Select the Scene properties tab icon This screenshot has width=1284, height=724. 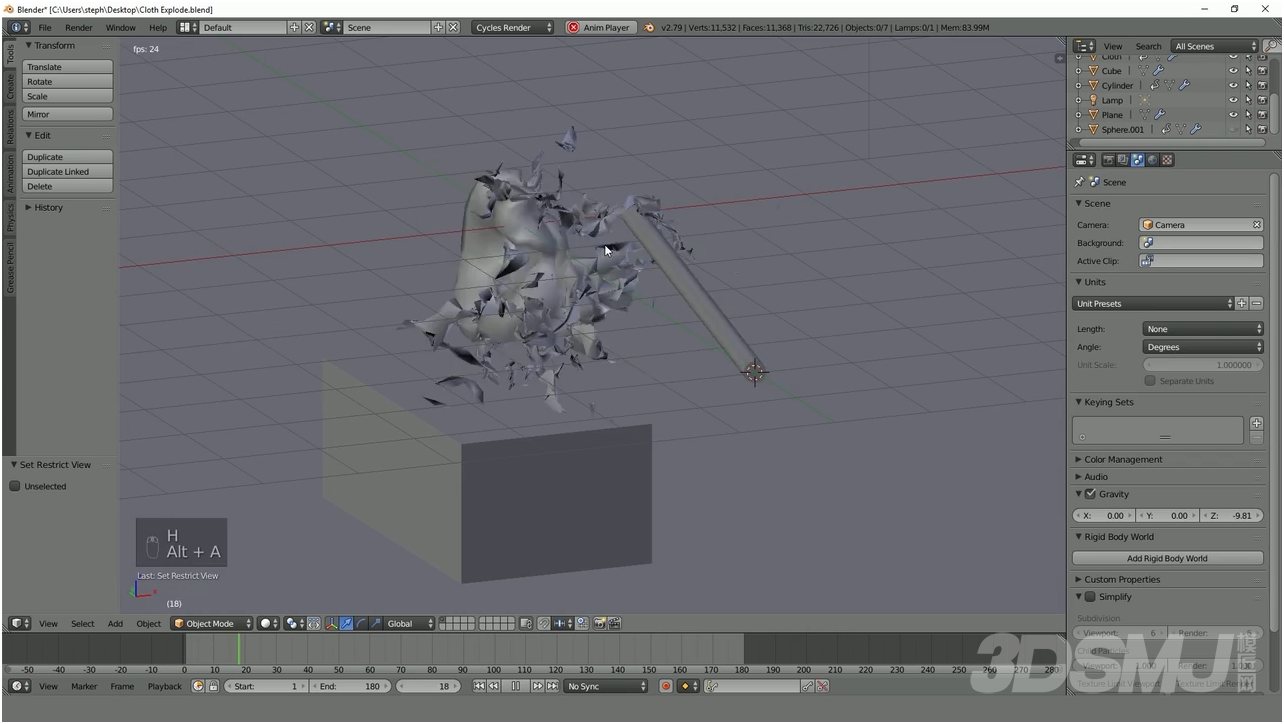(x=1137, y=160)
